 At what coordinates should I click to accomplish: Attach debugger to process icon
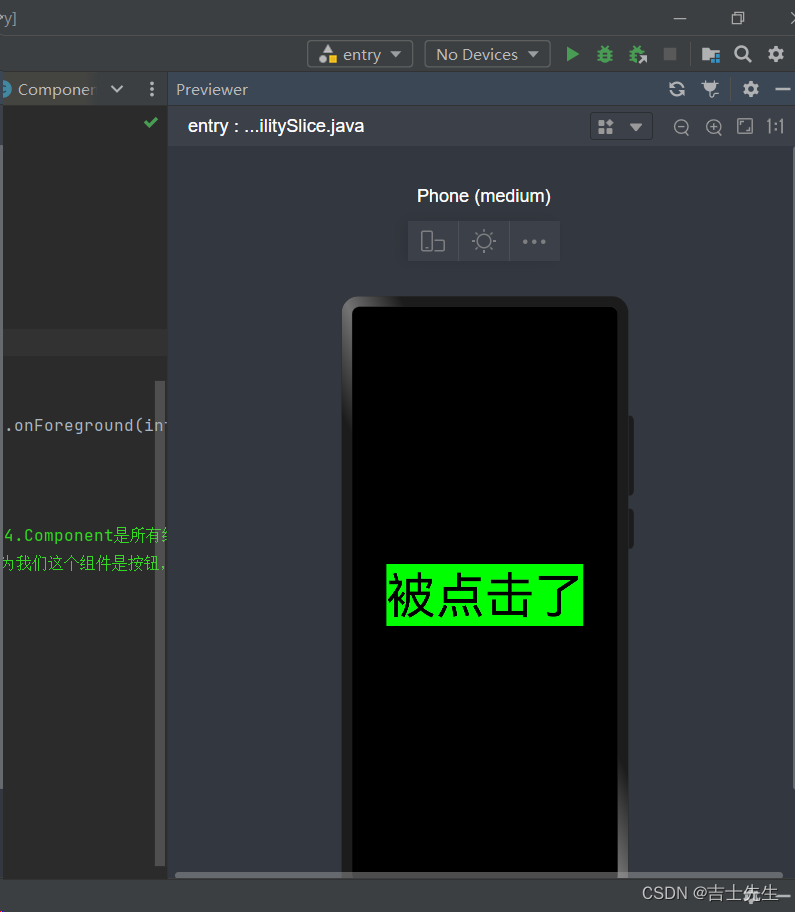tap(638, 55)
